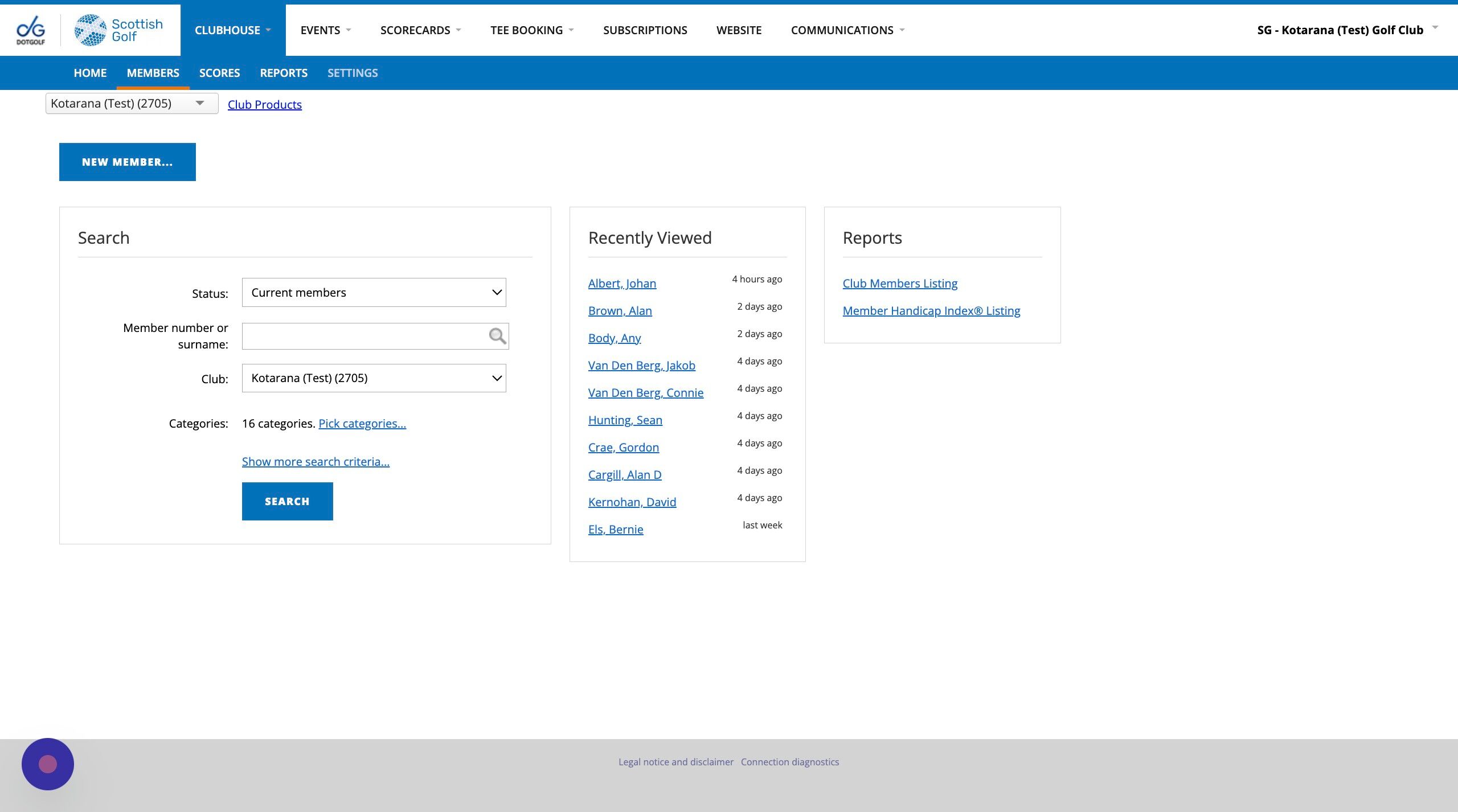1458x812 pixels.
Task: Open the Pick categories link
Action: click(362, 424)
